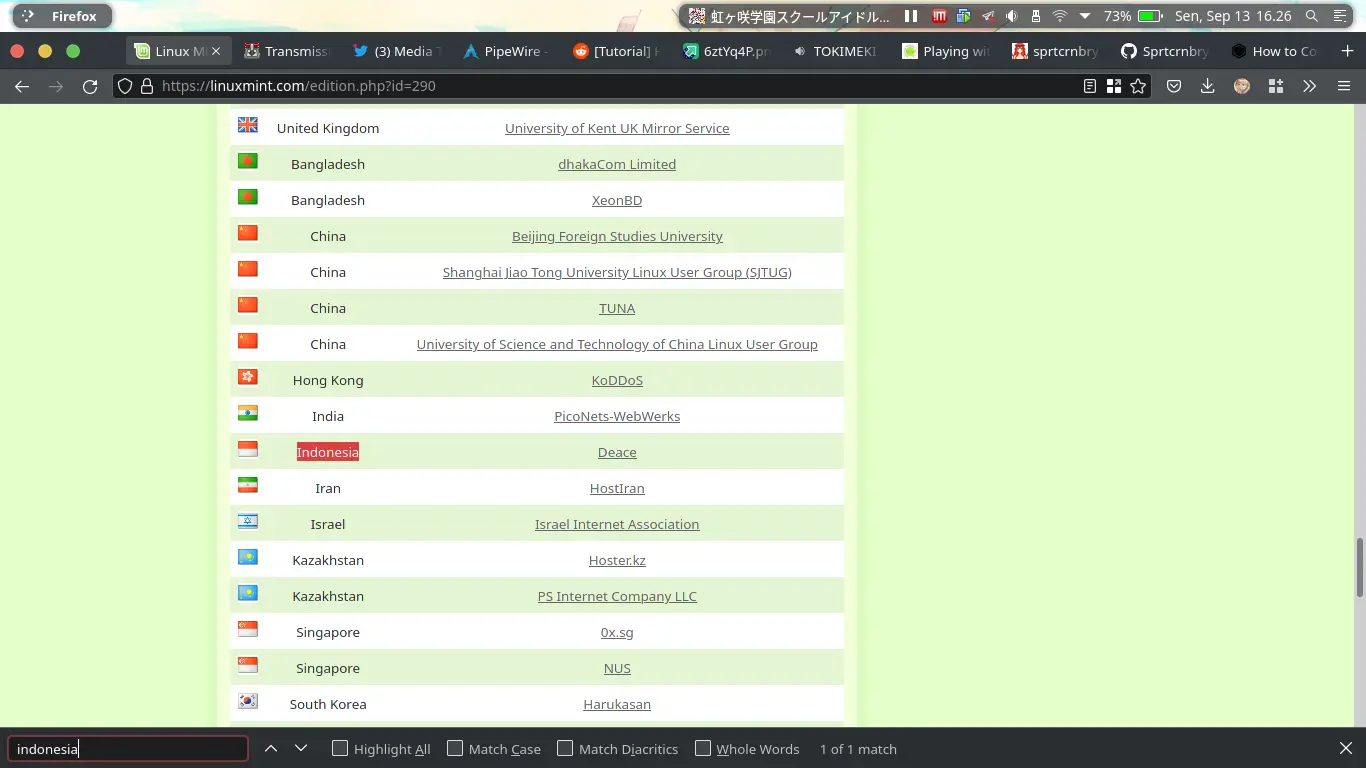
Task: Switch to the Playing wit tab
Action: coord(943,51)
